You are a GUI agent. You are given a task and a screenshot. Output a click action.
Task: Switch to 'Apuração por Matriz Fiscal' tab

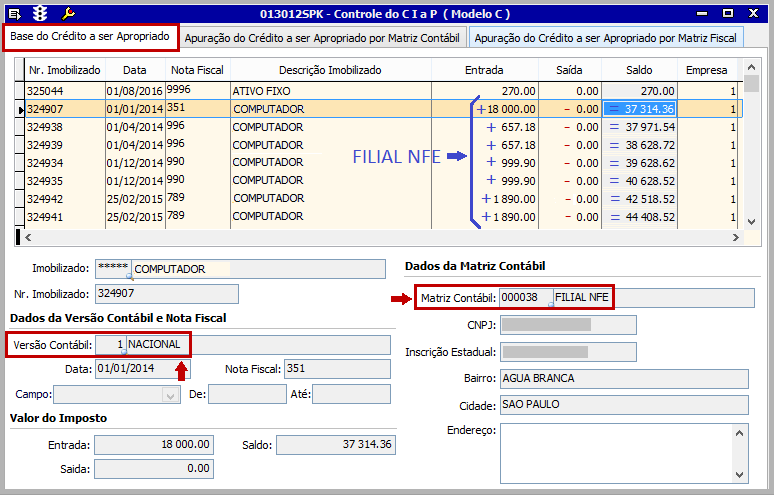pyautogui.click(x=605, y=38)
